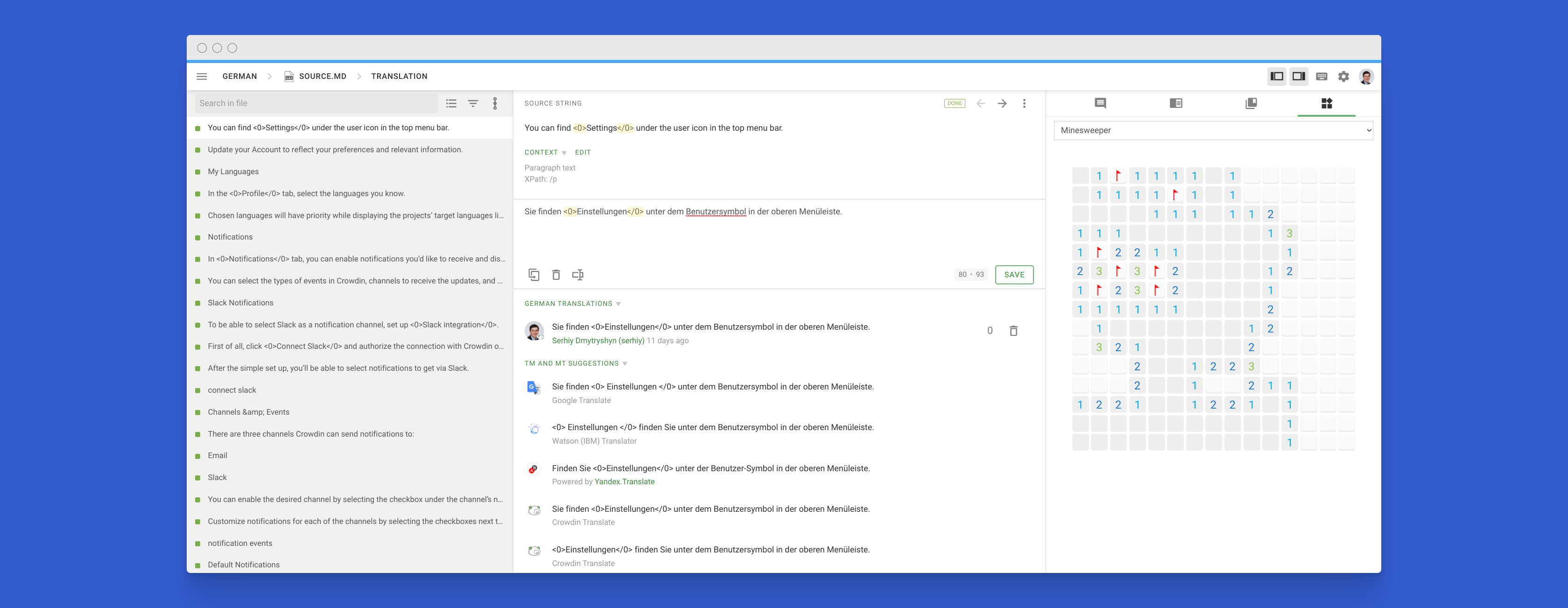Click the TRANSLATION breadcrumb

coord(399,76)
